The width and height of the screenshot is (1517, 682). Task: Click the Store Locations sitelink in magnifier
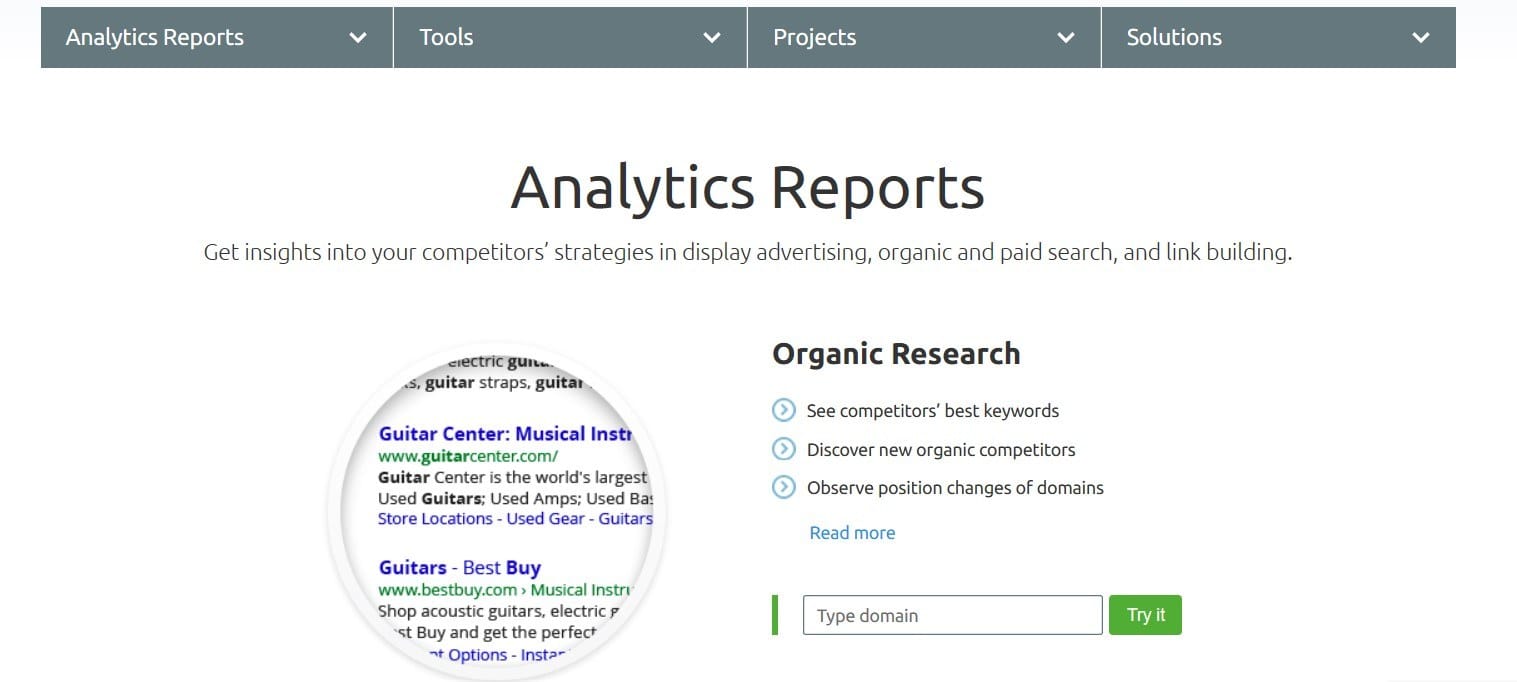[x=435, y=519]
